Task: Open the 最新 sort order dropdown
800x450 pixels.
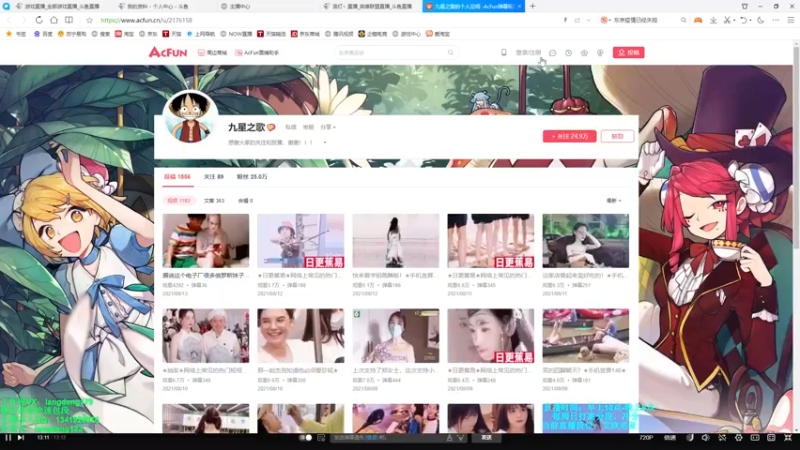Action: click(x=614, y=201)
